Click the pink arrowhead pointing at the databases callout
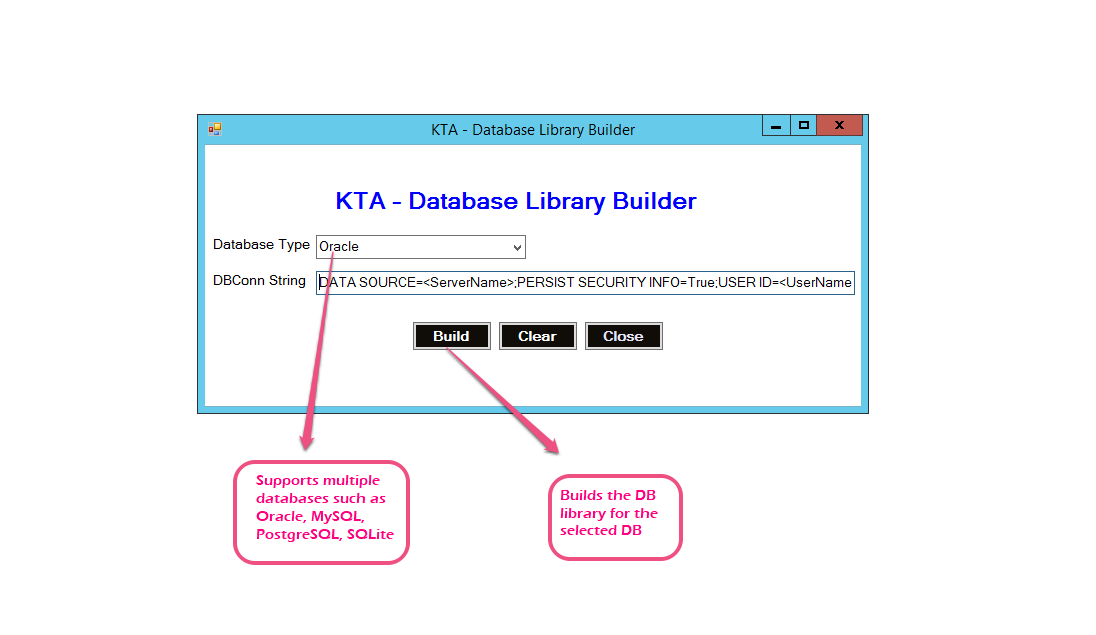This screenshot has height=635, width=1096. point(307,439)
